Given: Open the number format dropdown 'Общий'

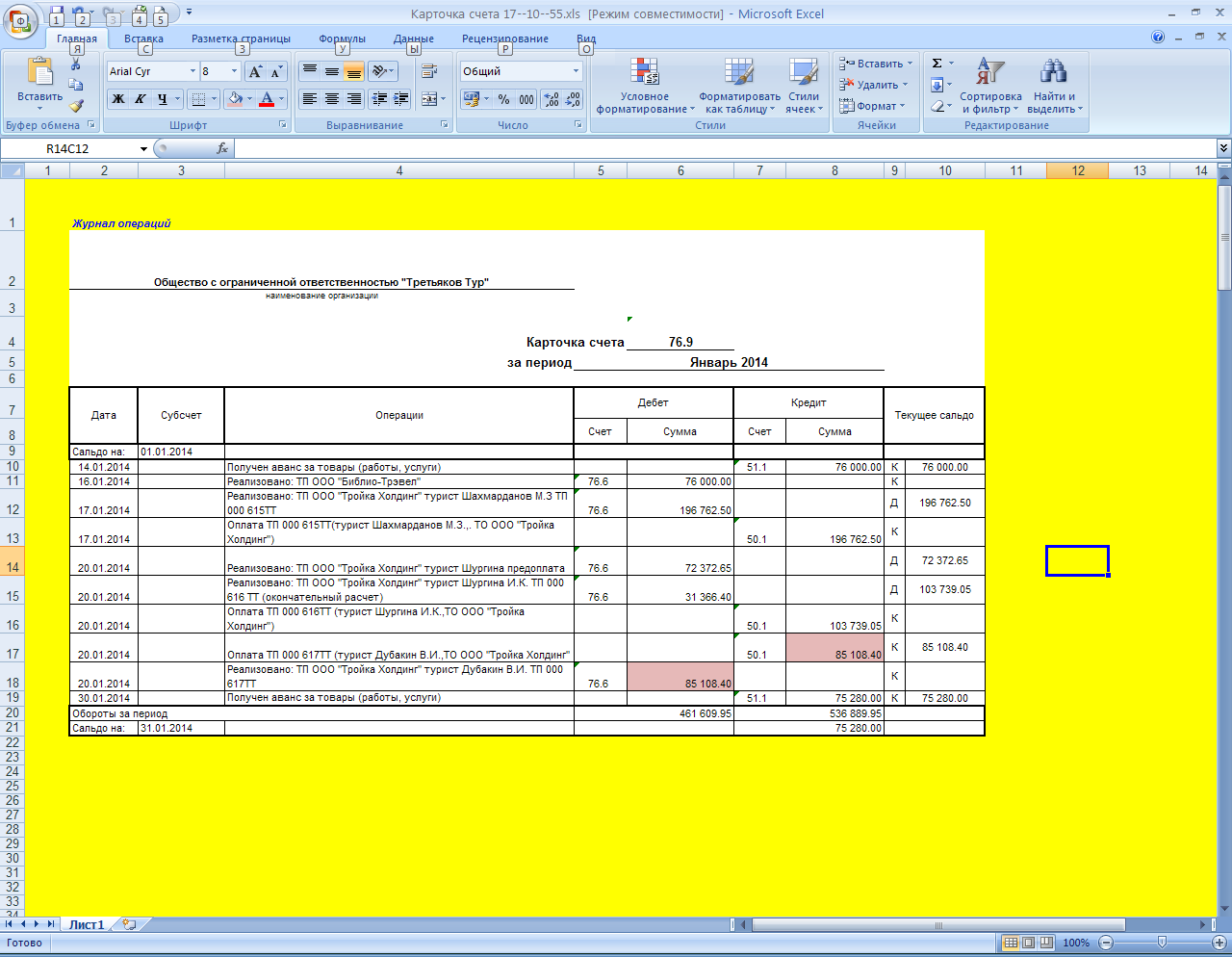Looking at the screenshot, I should 577,71.
